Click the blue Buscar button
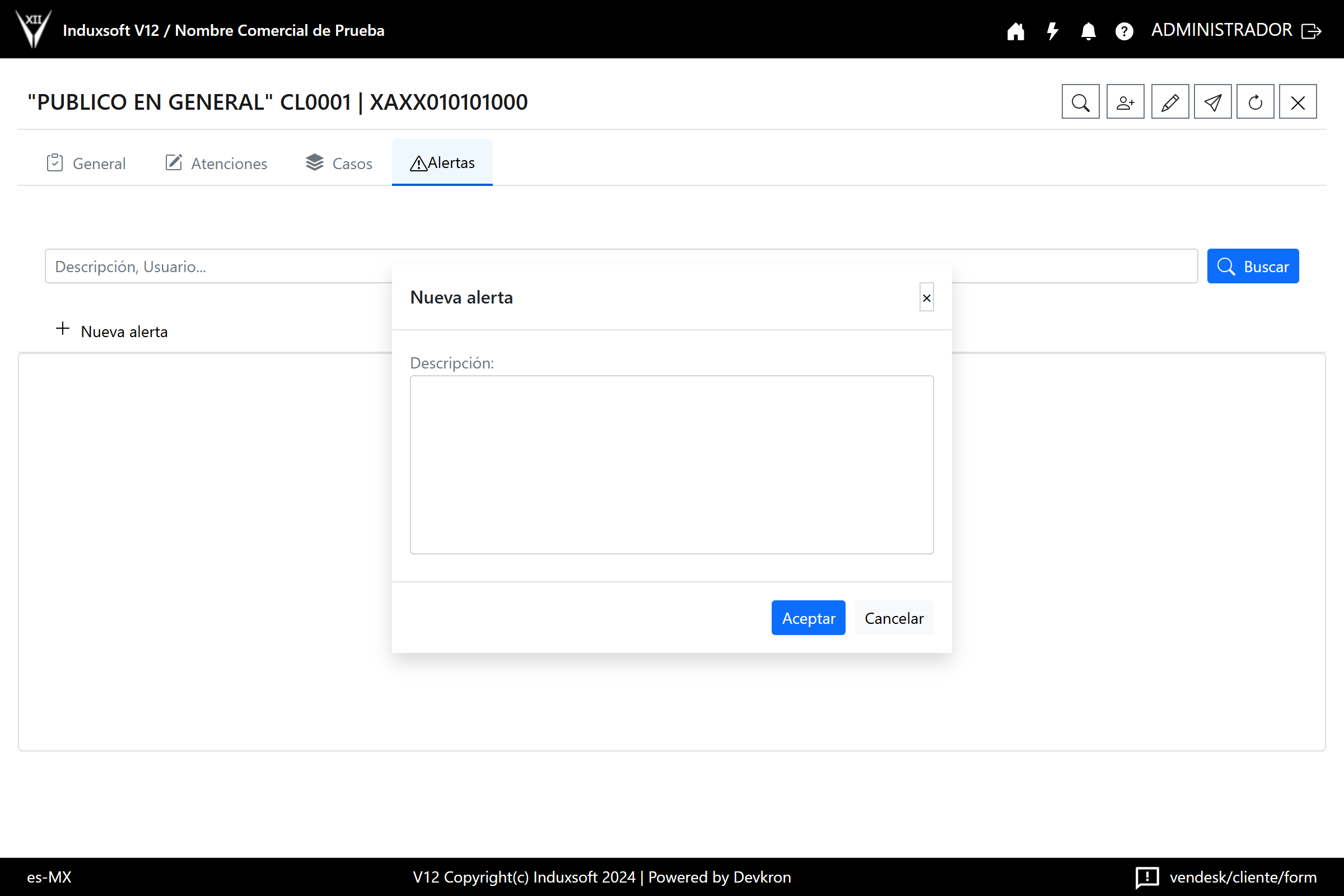The image size is (1344, 896). pyautogui.click(x=1253, y=267)
